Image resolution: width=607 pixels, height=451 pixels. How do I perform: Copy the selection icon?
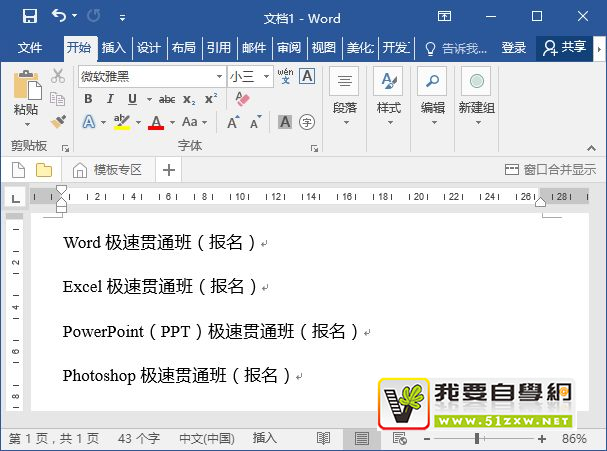pos(58,99)
